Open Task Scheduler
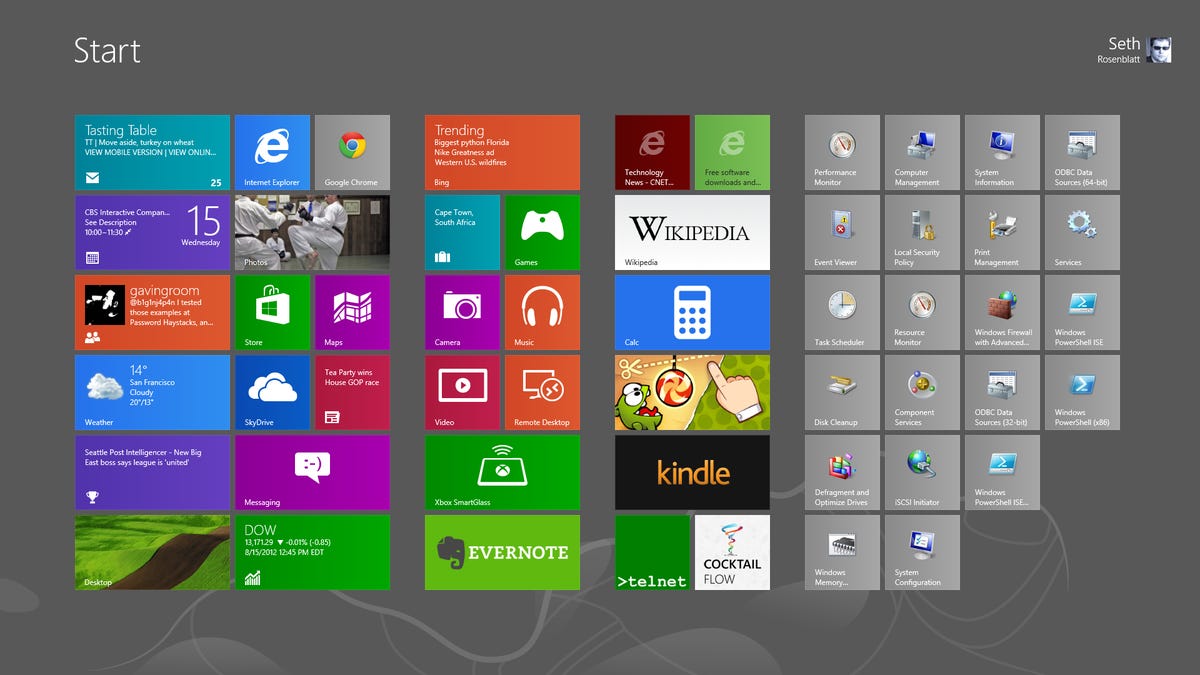This screenshot has height=675, width=1200. [x=841, y=312]
